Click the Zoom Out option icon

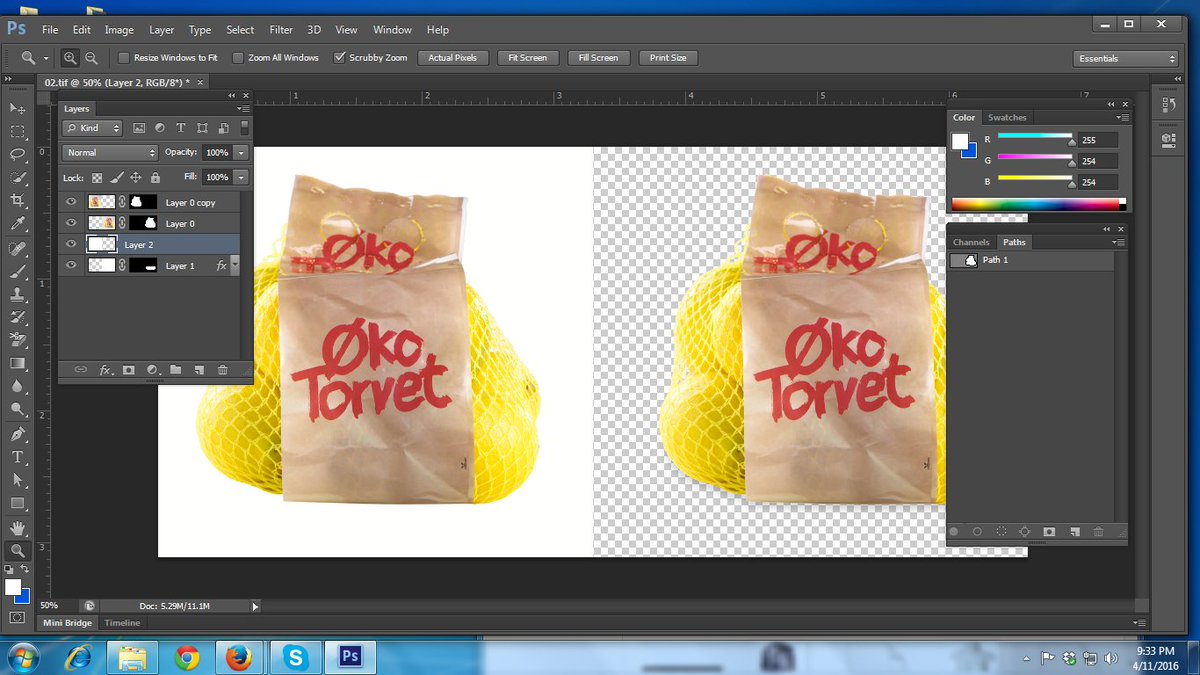(x=91, y=58)
